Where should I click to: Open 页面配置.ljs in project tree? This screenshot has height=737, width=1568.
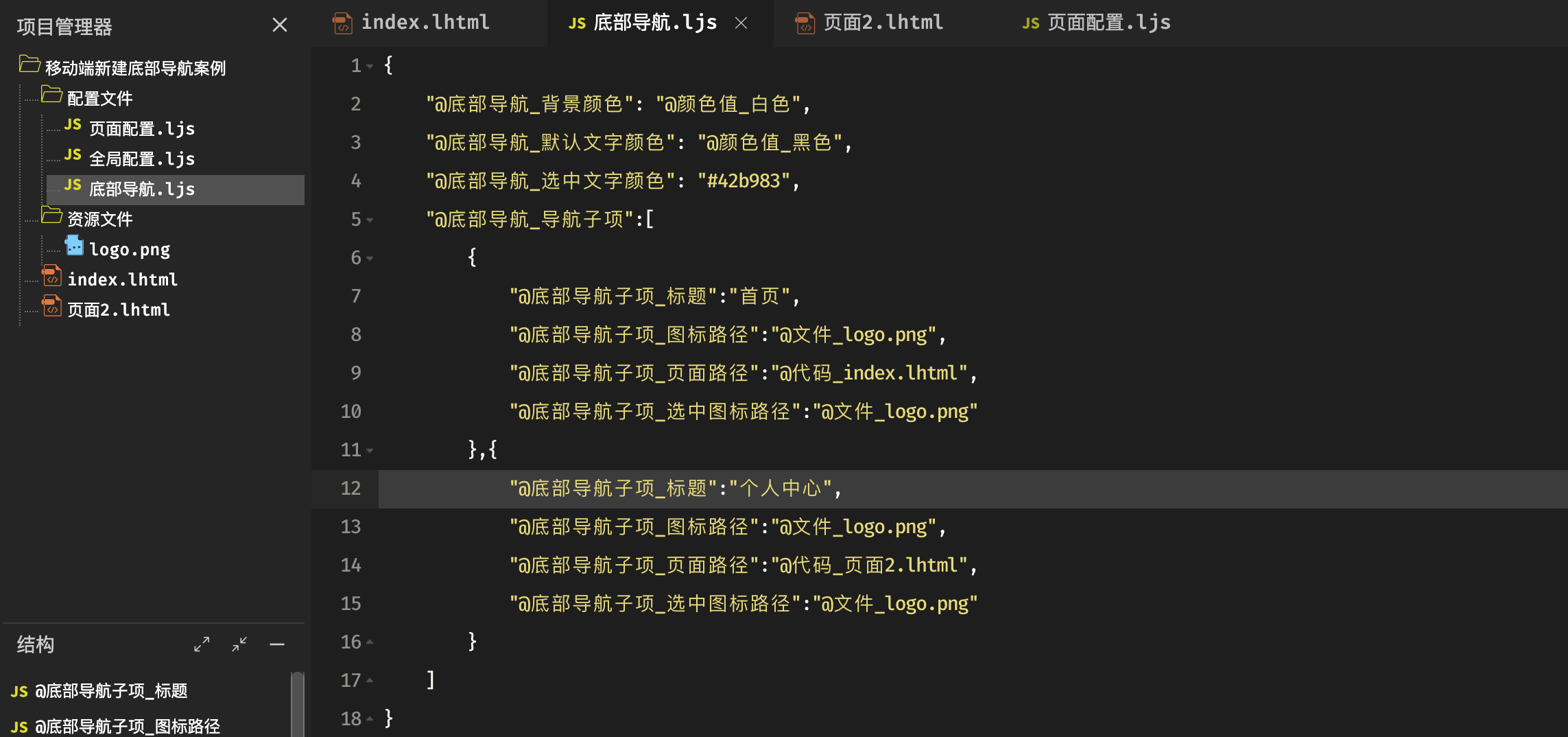[x=142, y=129]
